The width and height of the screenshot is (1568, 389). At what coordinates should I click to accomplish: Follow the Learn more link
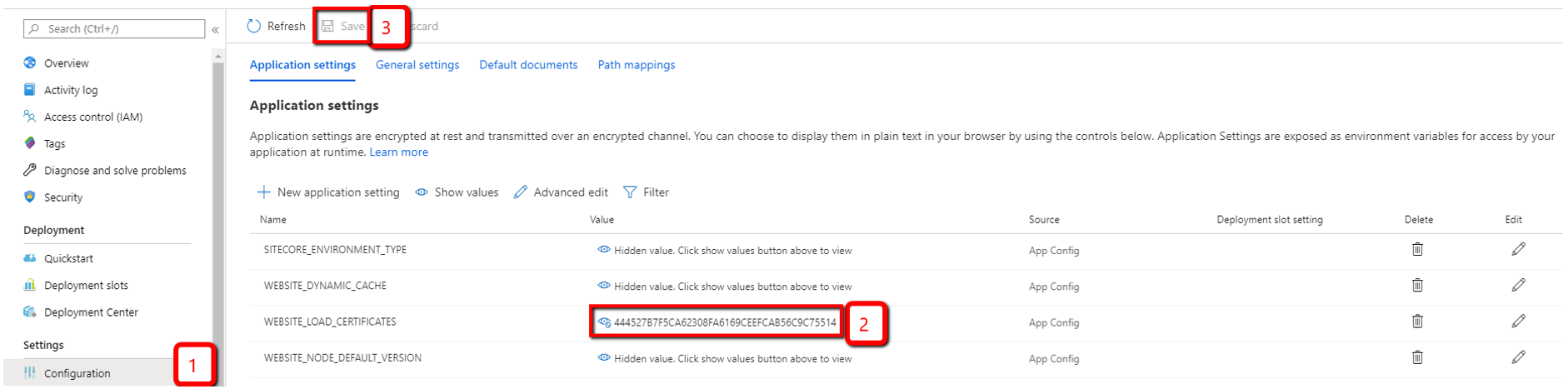tap(399, 152)
